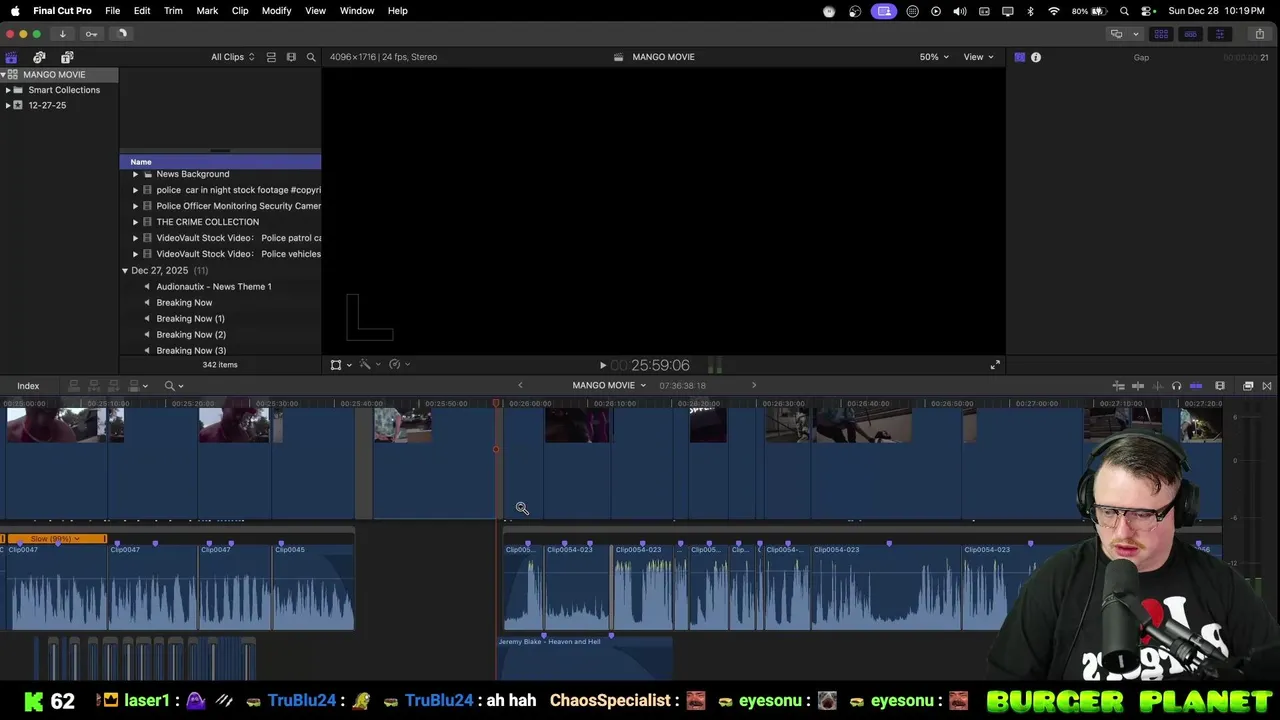
Task: Click the browser search magnifier icon
Action: click(311, 57)
